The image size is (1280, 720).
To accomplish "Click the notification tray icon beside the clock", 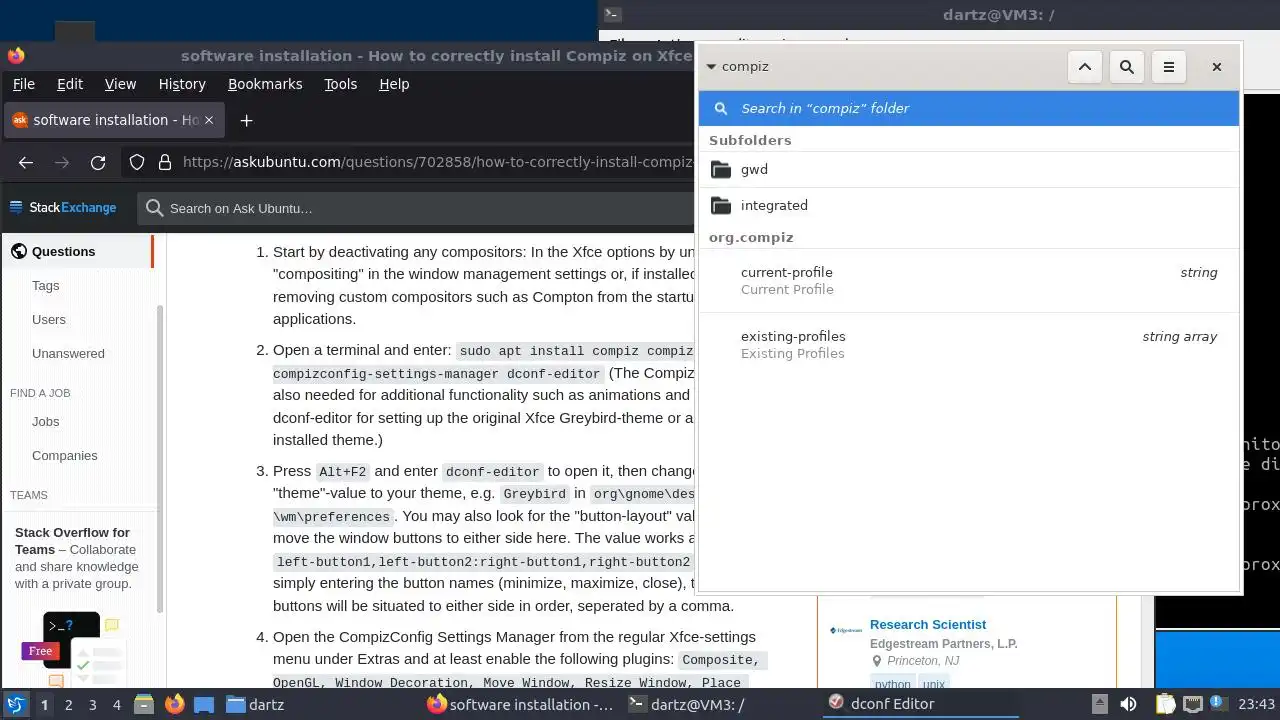I will [x=1220, y=704].
